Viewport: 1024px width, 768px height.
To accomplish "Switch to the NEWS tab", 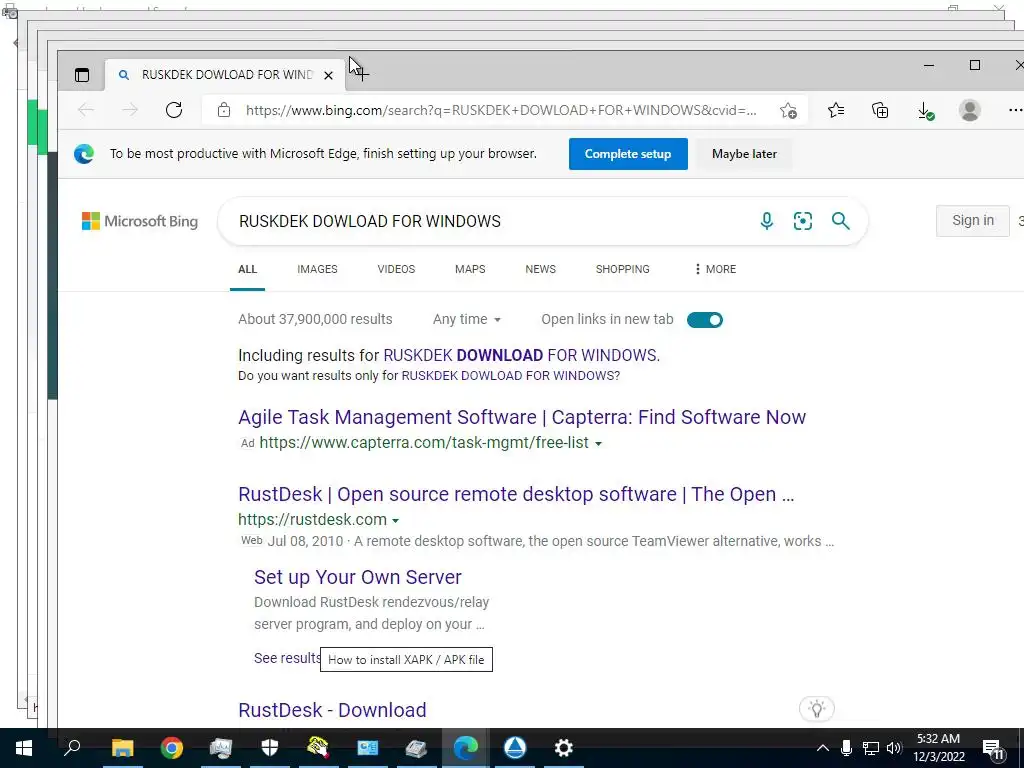I will (541, 269).
